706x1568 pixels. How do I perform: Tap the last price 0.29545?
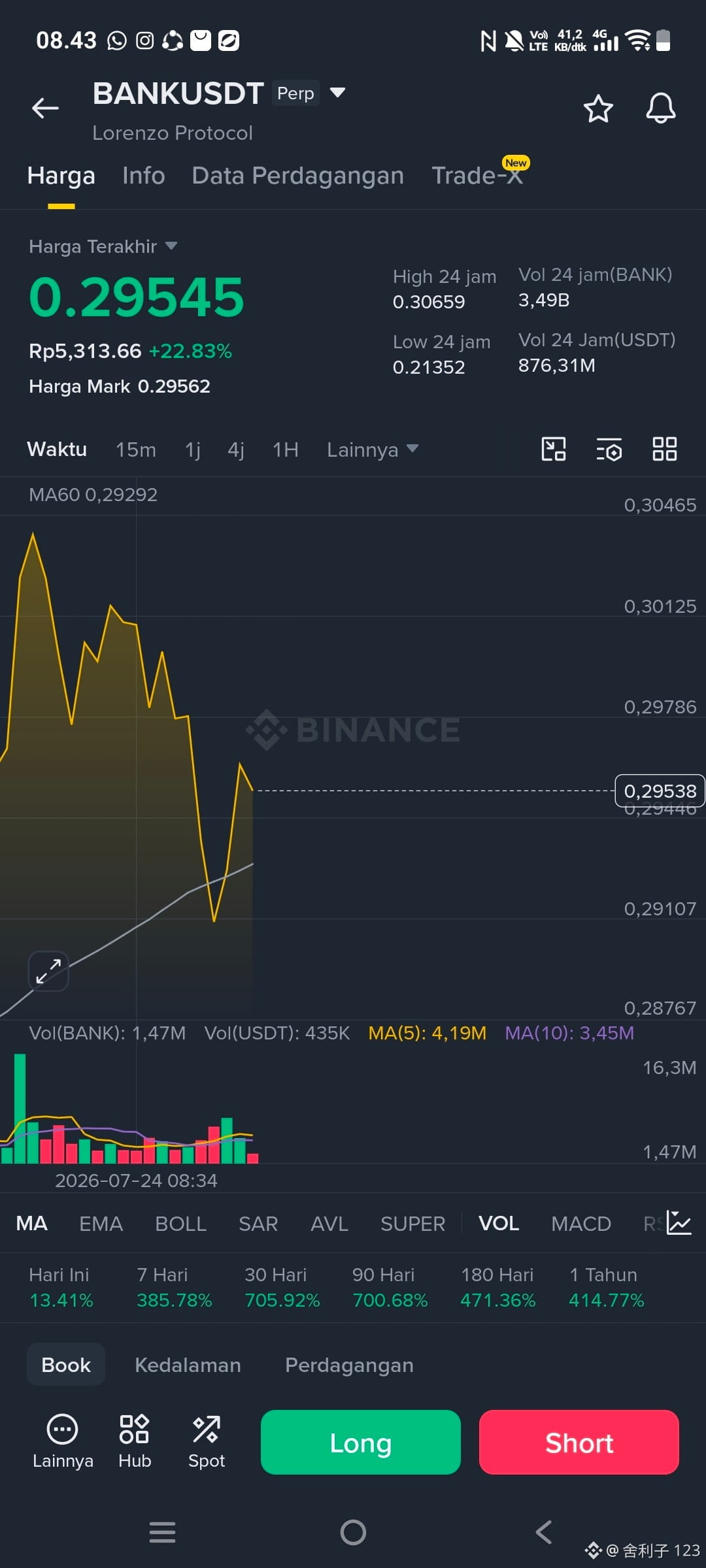tap(137, 297)
